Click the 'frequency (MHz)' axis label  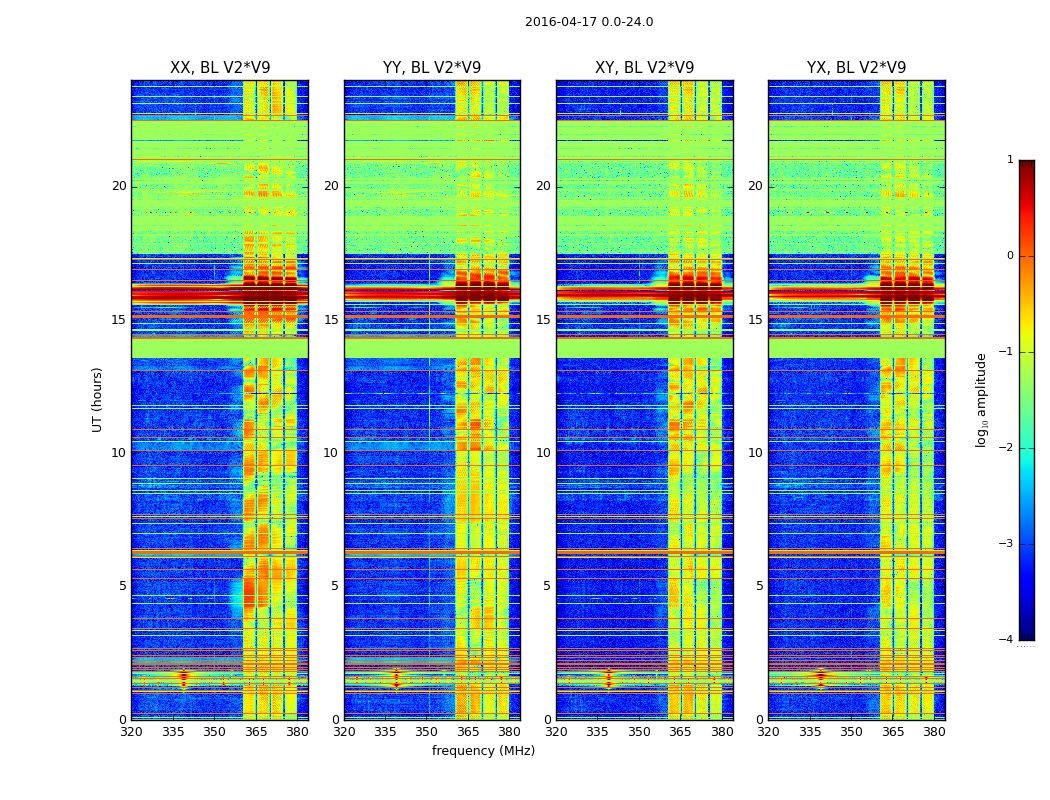[x=483, y=750]
